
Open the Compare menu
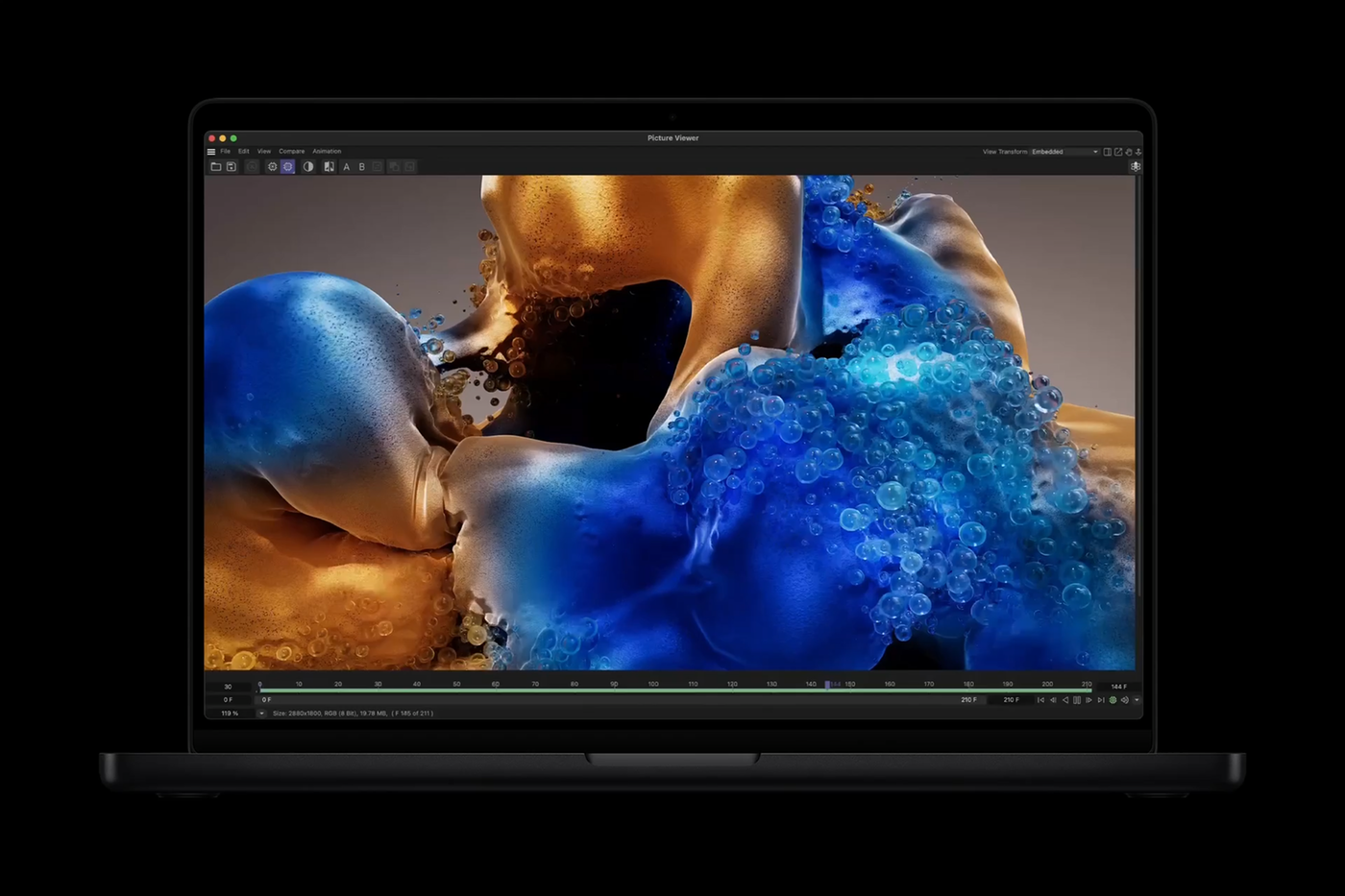[292, 152]
